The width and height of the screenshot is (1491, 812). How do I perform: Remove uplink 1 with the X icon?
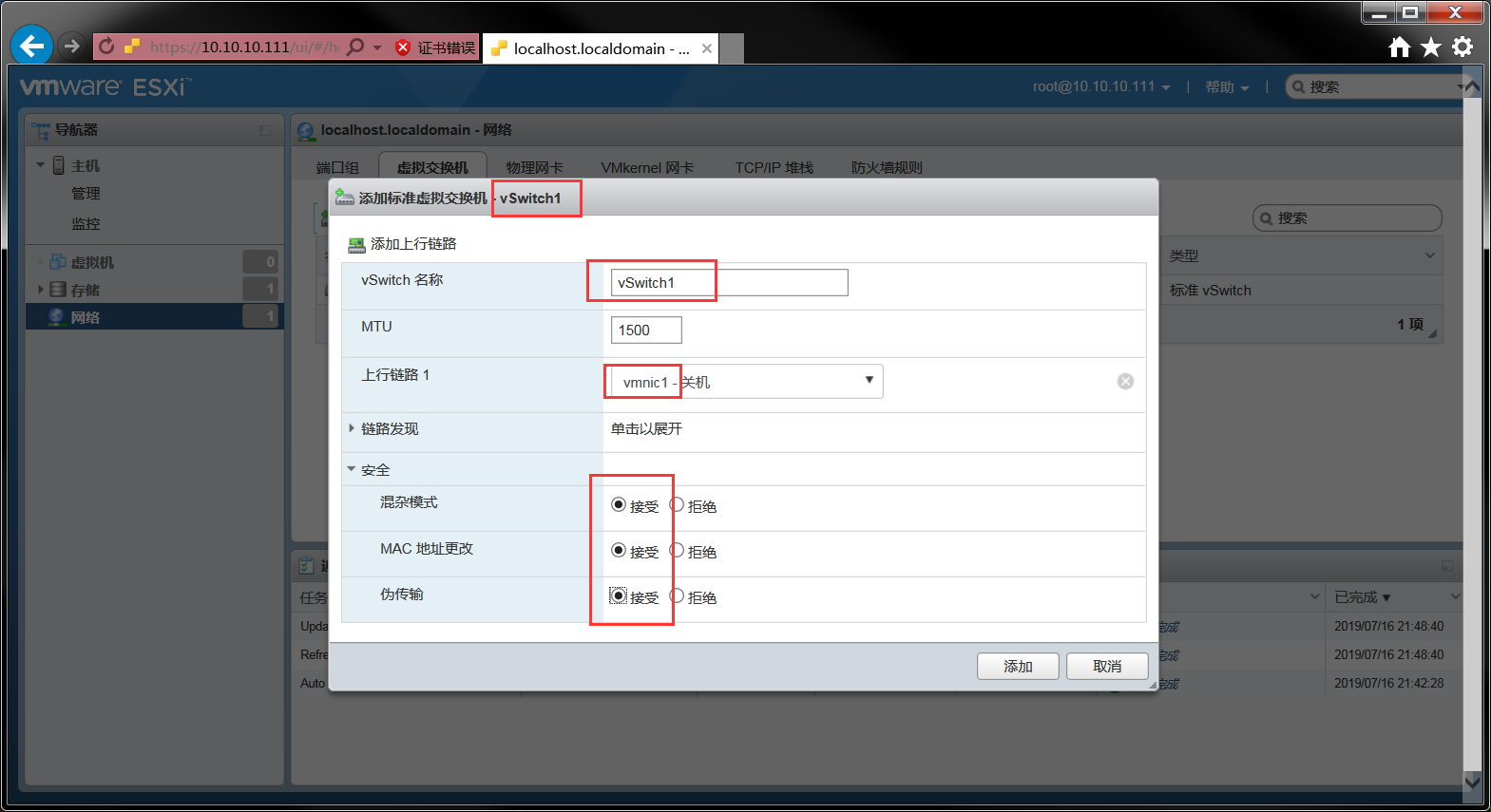point(1125,381)
